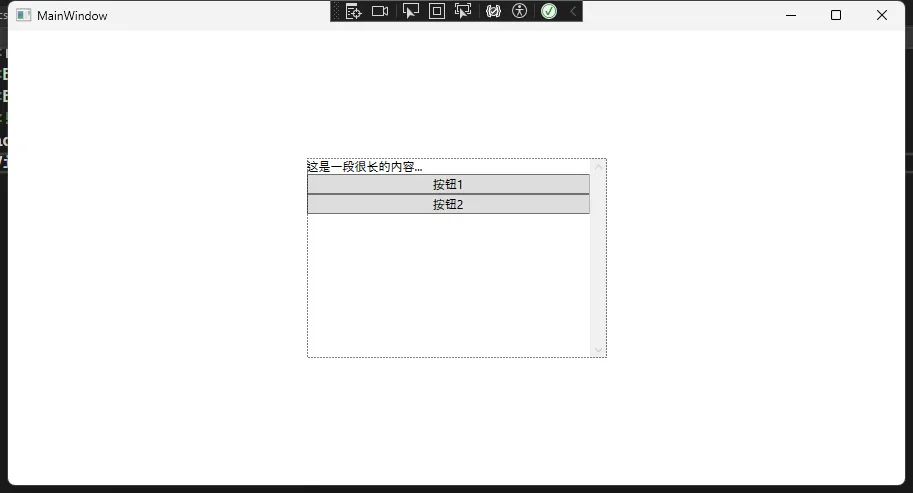
Task: Click the dotted grip handle on debug toolbar
Action: tap(337, 11)
